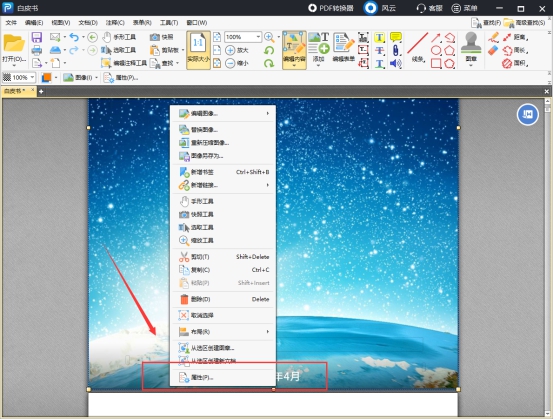Click the vertical scrollbar on right
This screenshot has width=553, height=419.
click(x=547, y=257)
